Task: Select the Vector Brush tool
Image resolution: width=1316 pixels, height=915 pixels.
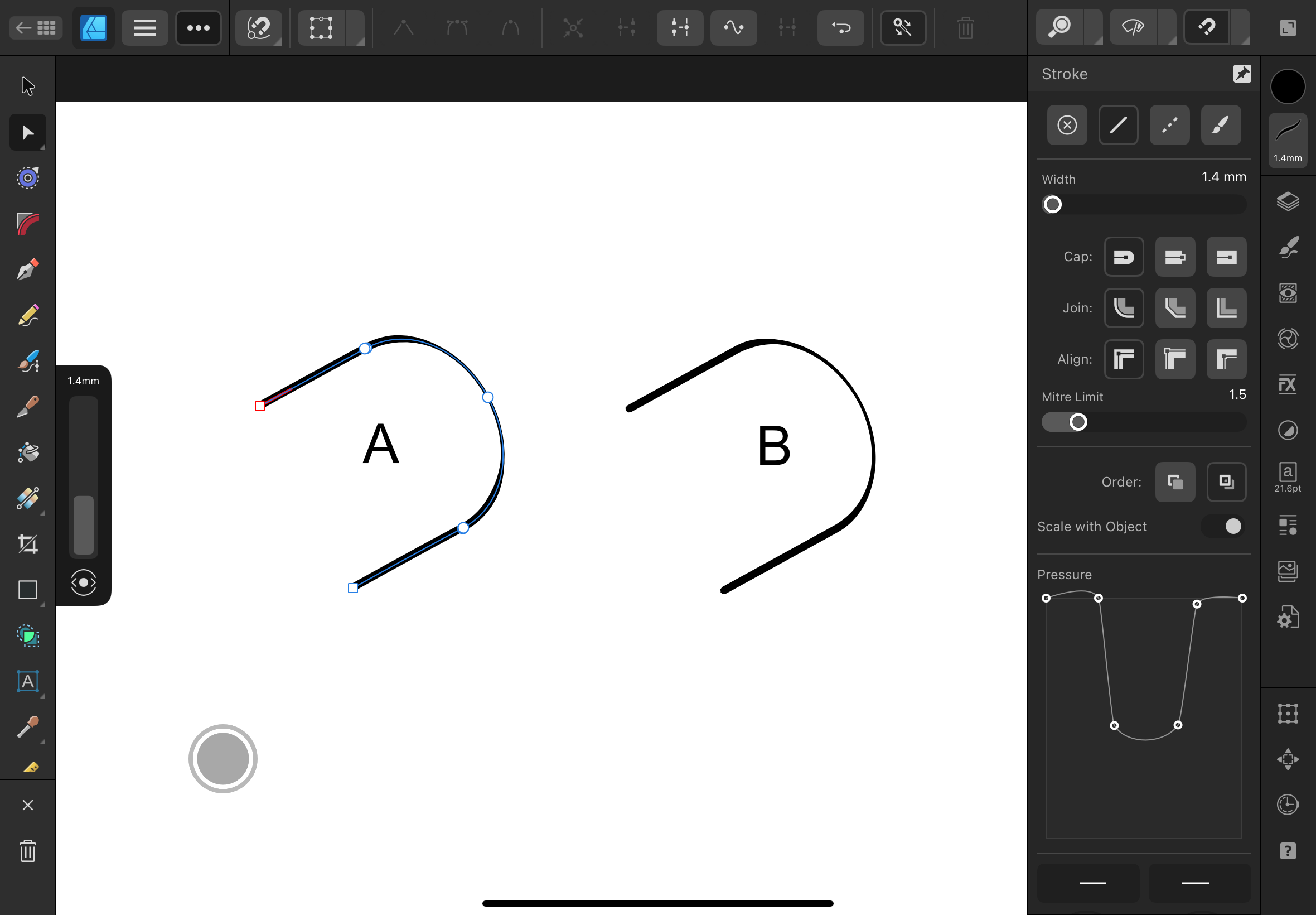Action: click(27, 361)
